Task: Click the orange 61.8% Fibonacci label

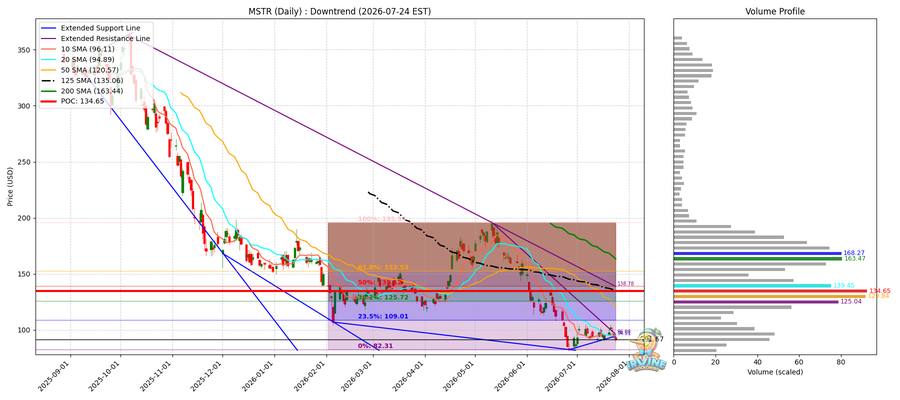Action: point(382,267)
